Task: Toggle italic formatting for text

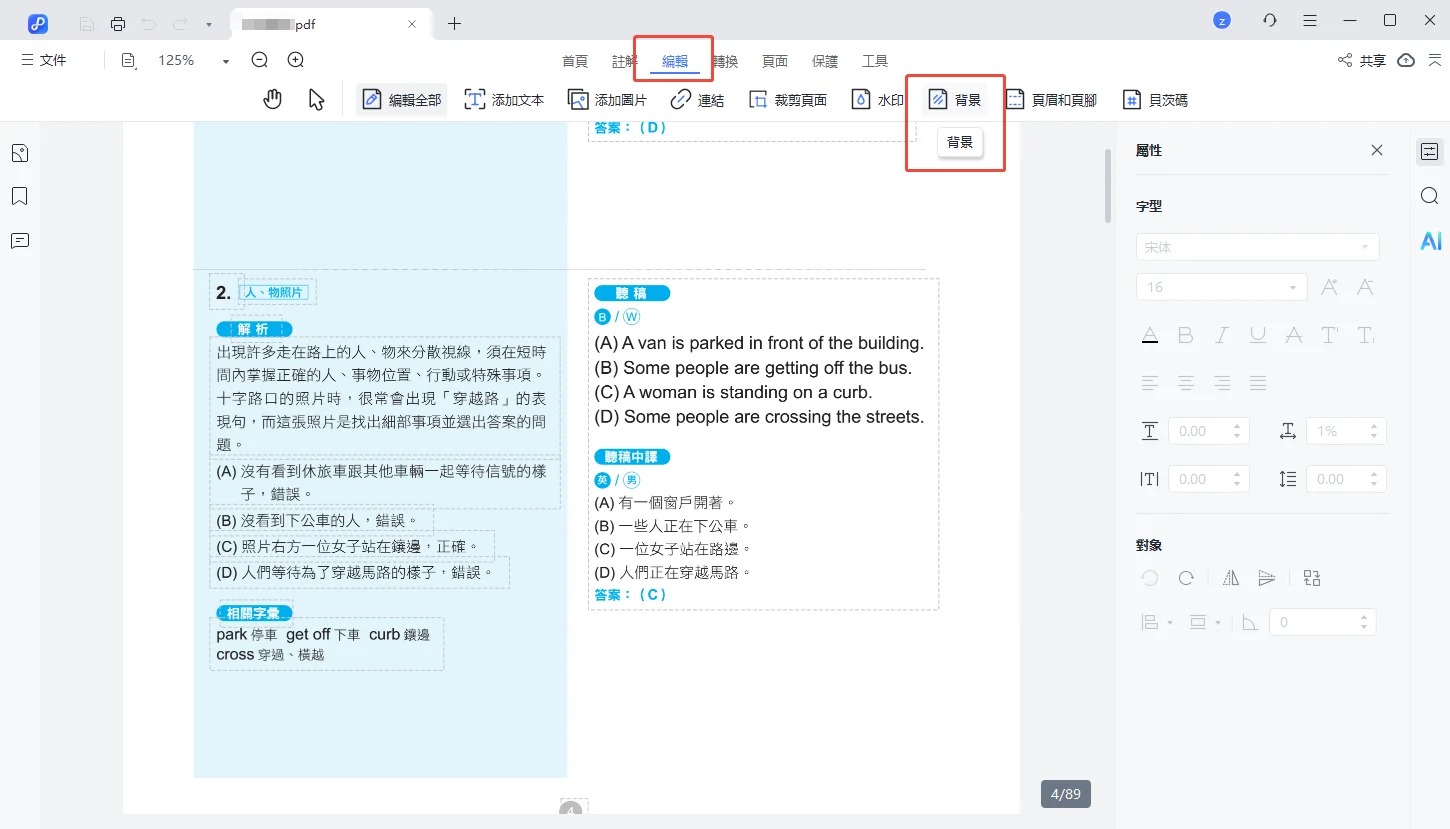Action: coord(1221,335)
